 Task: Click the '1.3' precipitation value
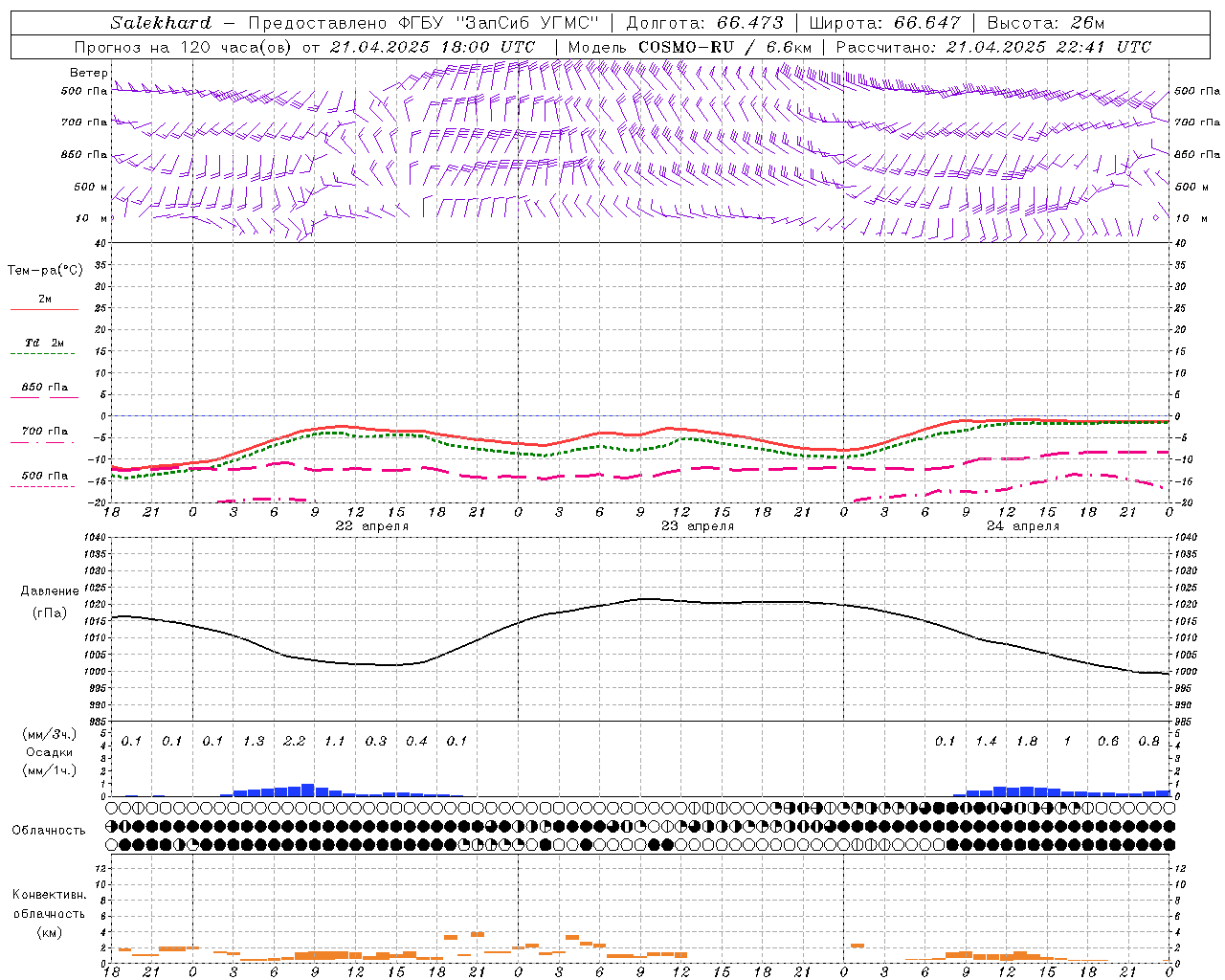pyautogui.click(x=254, y=742)
